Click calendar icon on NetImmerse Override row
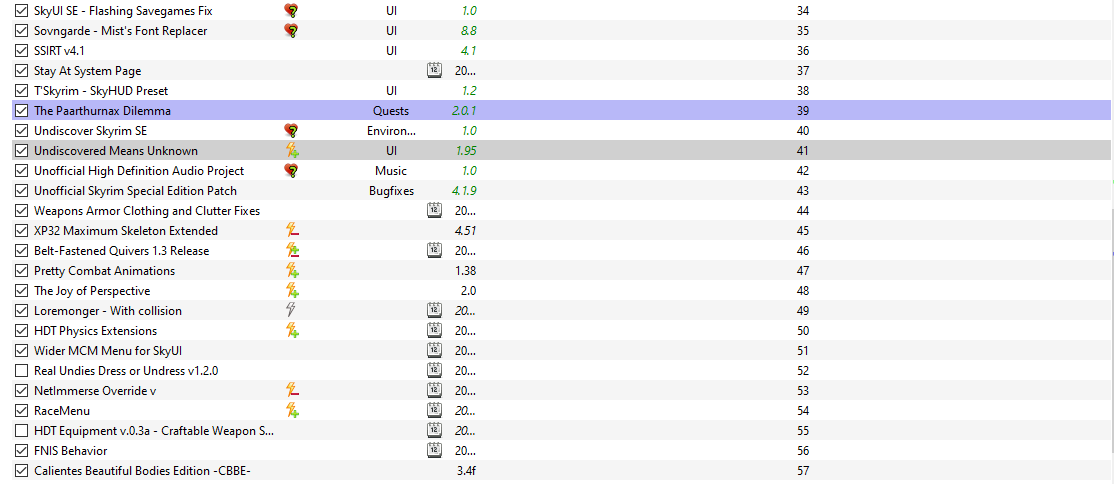The height and width of the screenshot is (484, 1114). tap(435, 390)
